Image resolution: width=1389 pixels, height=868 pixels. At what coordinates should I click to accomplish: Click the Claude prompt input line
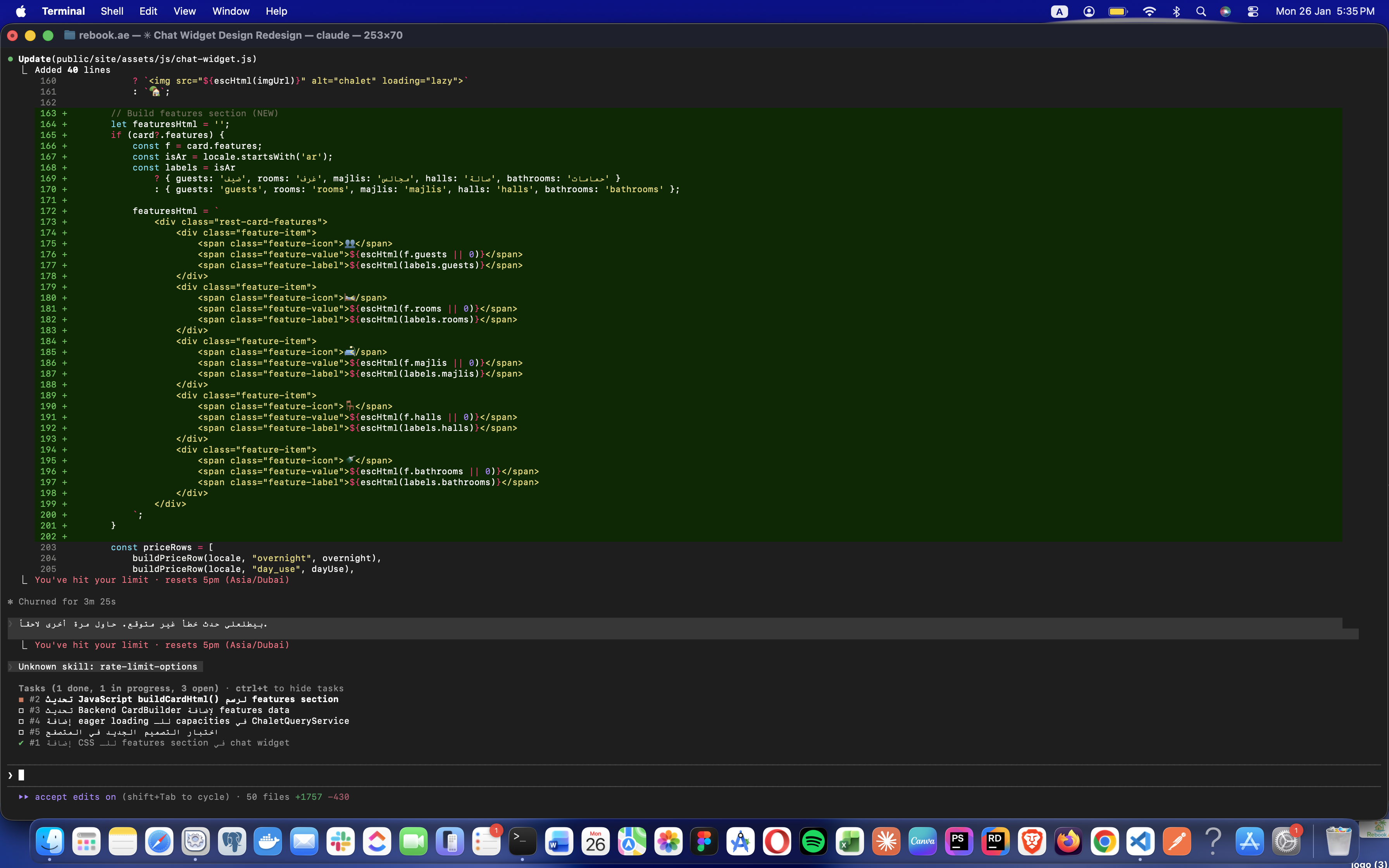point(345,775)
